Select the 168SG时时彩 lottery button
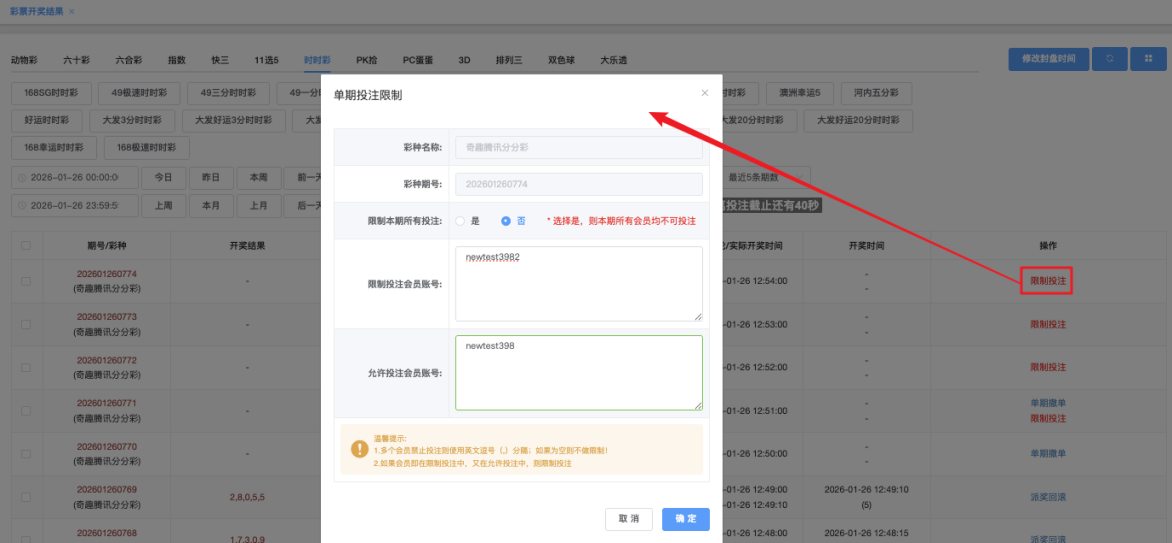 click(51, 94)
